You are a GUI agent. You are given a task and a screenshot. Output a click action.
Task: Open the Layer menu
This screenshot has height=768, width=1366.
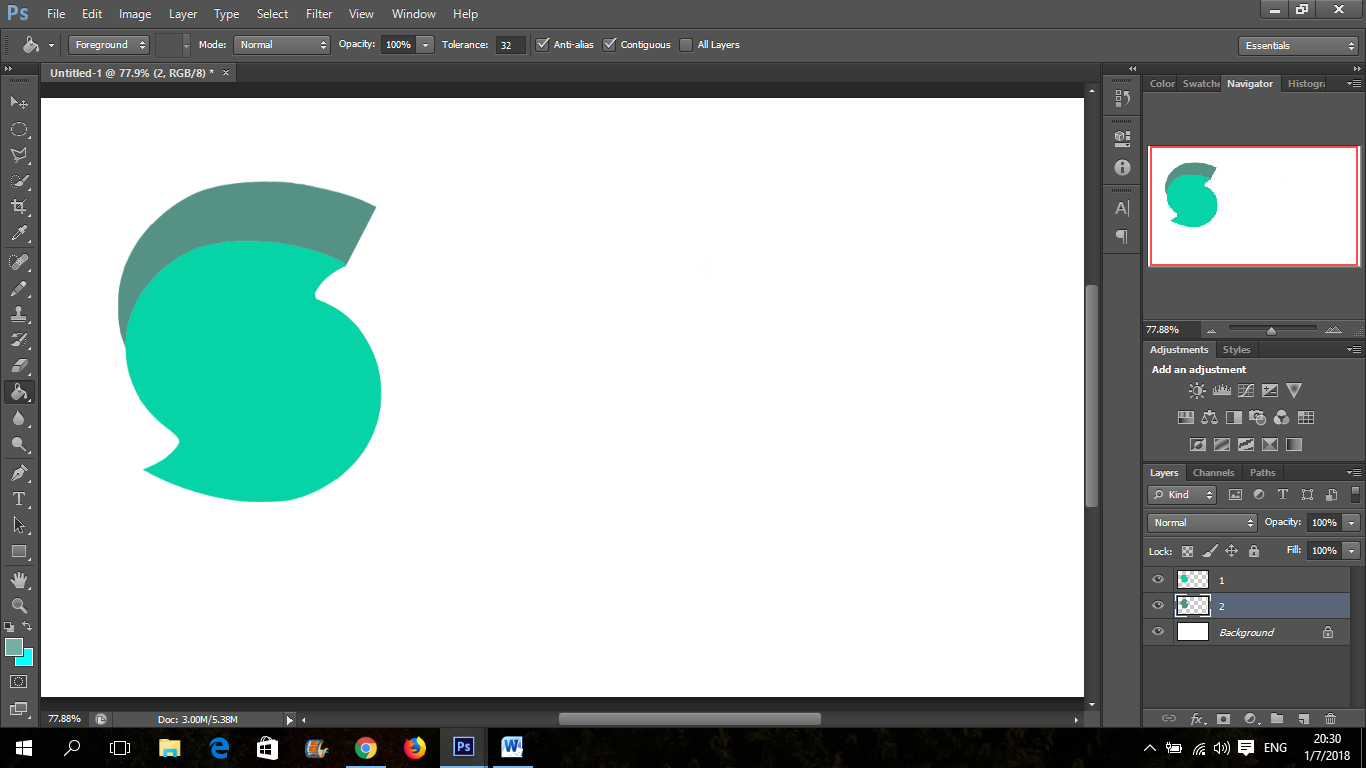(183, 14)
